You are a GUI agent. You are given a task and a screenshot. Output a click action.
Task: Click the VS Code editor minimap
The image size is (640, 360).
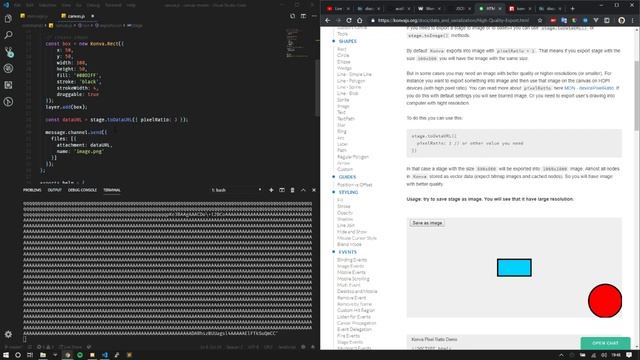click(x=297, y=43)
